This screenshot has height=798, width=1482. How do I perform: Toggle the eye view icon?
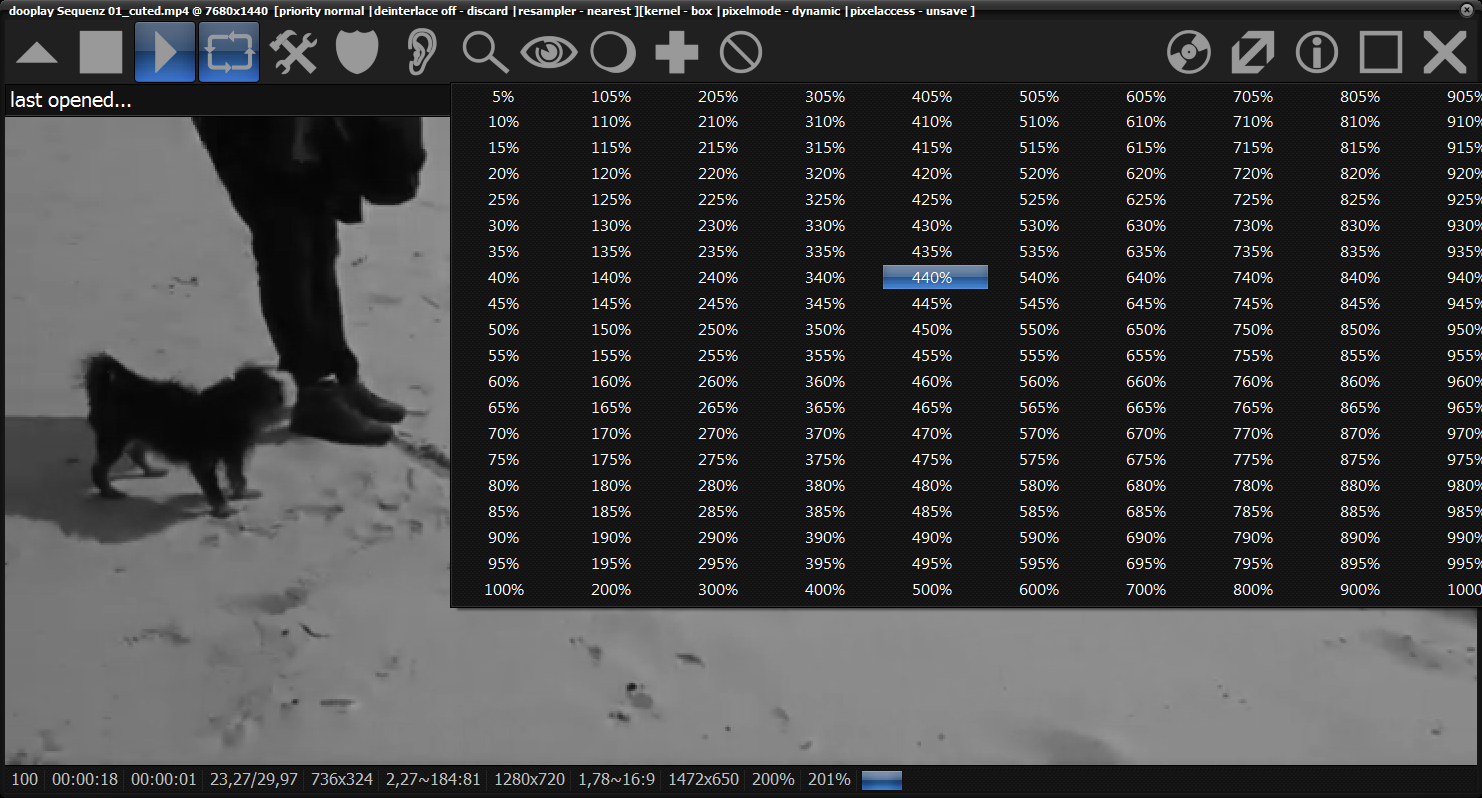click(x=549, y=52)
